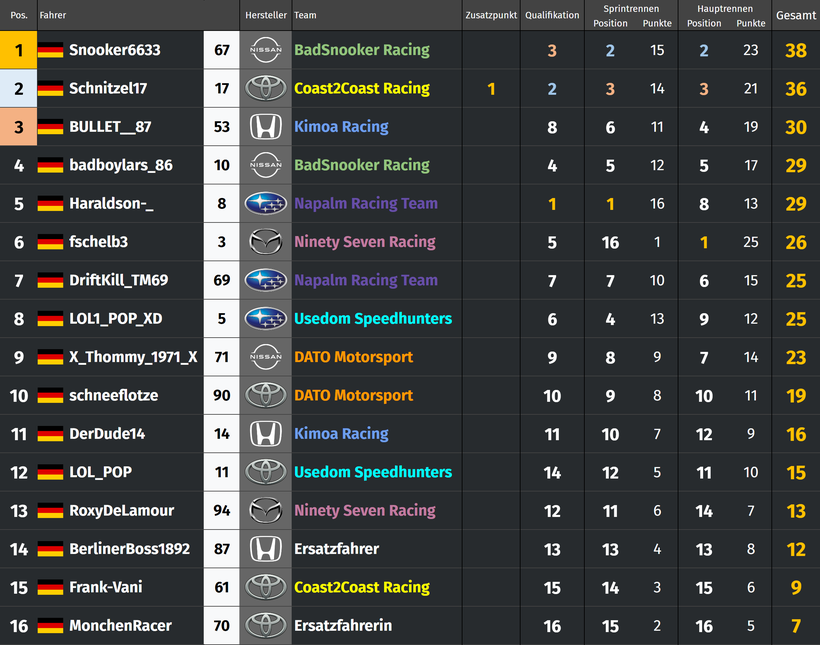
Task: Click the Sprintrennen column header
Action: 631,9
